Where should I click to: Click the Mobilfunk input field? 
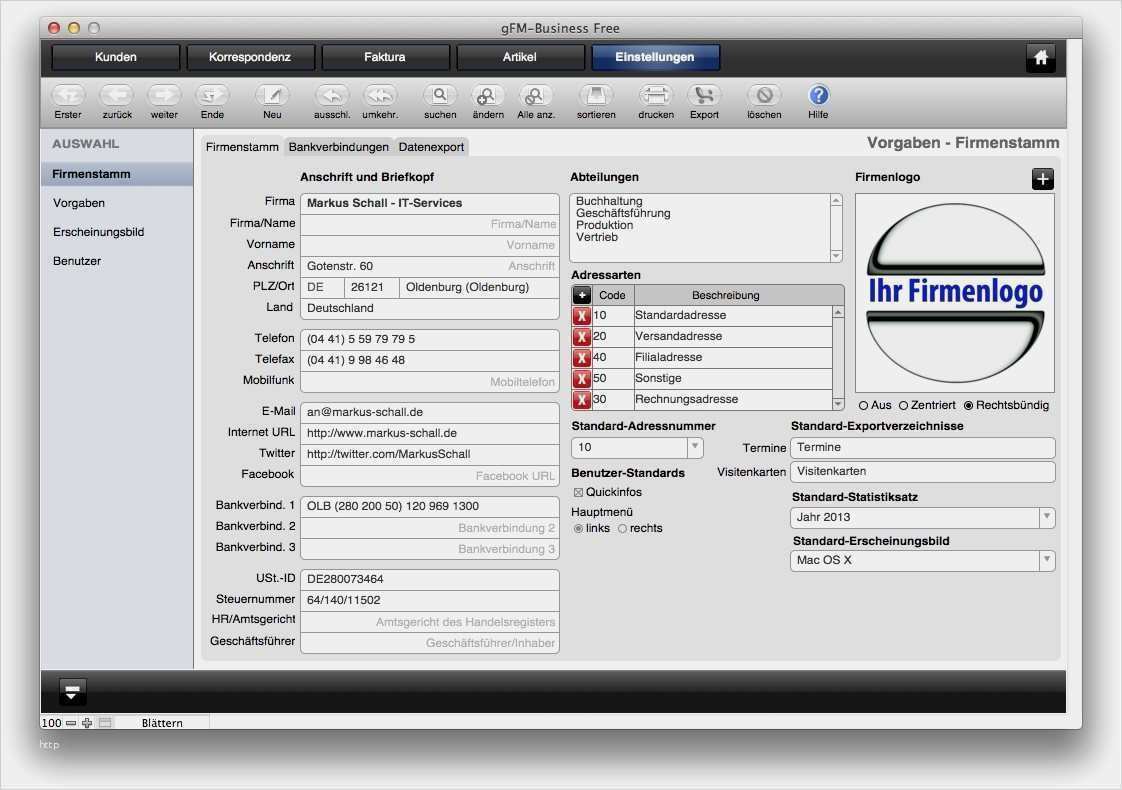click(430, 382)
